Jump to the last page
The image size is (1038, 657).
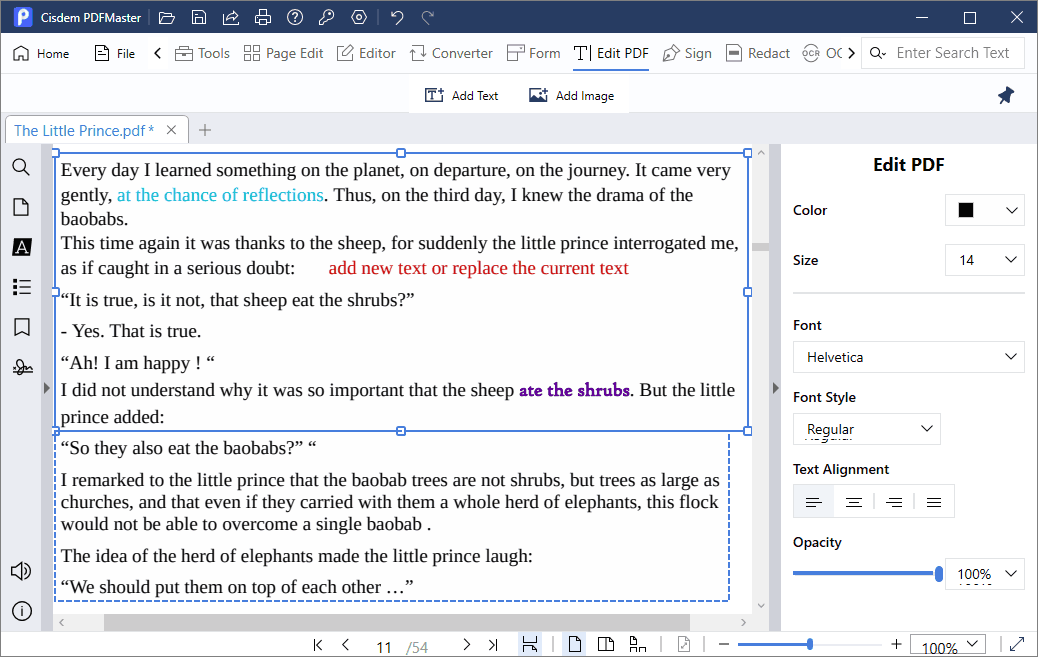pos(493,644)
